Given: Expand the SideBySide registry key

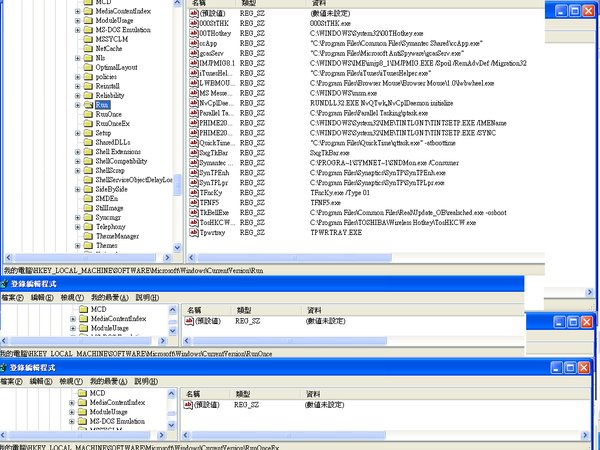Looking at the screenshot, I should [x=78, y=189].
